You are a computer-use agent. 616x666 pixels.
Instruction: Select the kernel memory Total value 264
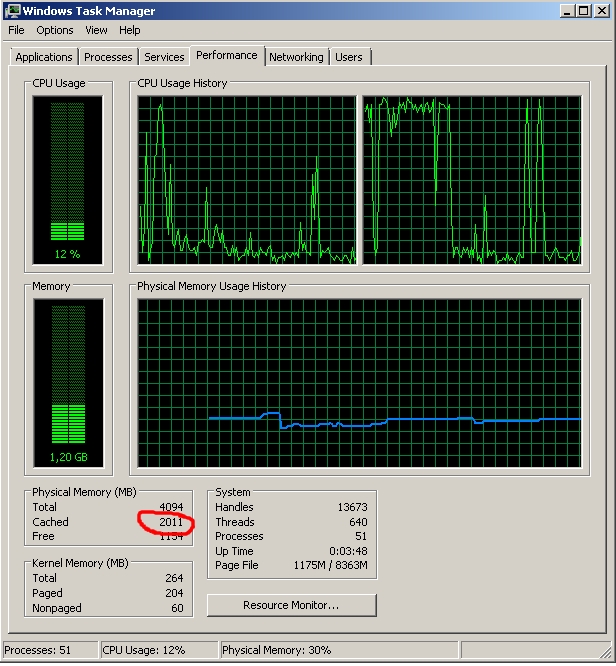point(174,578)
